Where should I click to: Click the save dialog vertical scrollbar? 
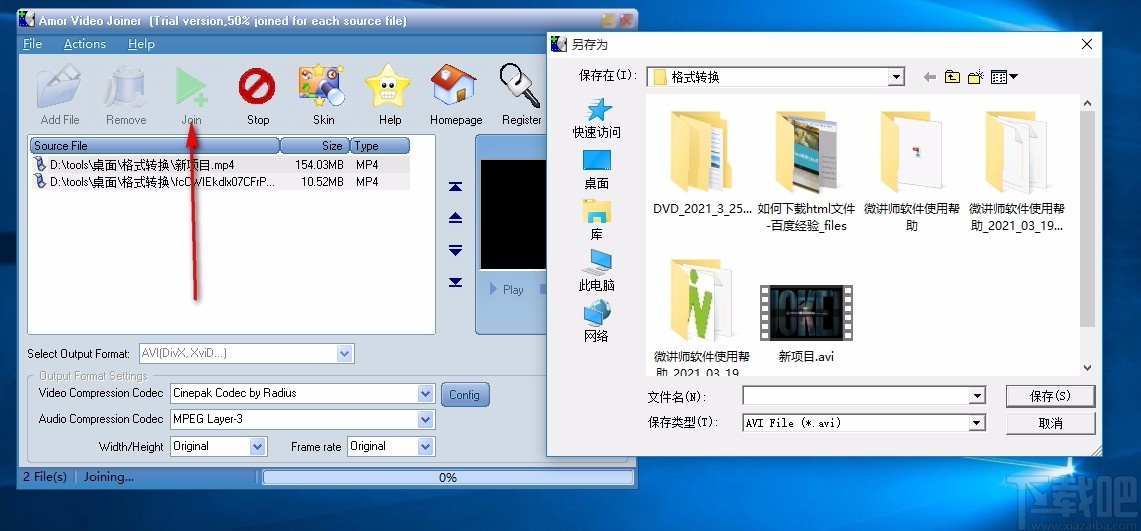pyautogui.click(x=1087, y=218)
